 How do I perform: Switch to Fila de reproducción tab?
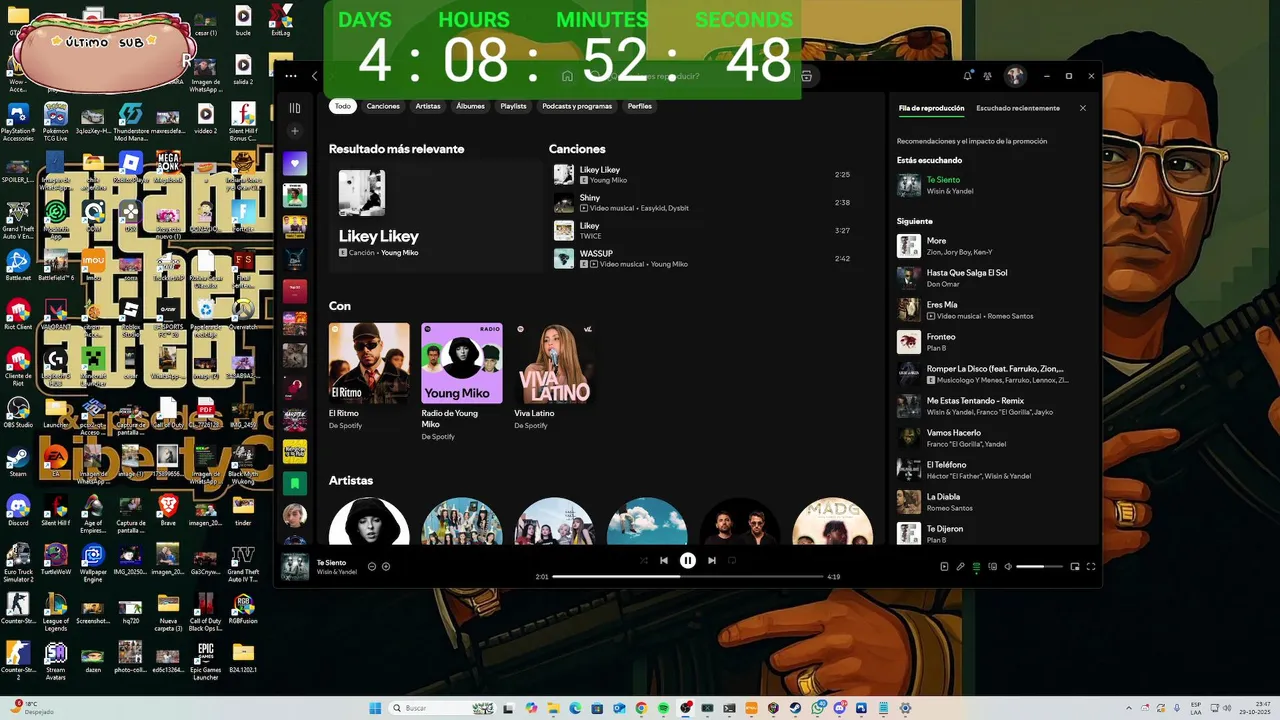(x=931, y=108)
